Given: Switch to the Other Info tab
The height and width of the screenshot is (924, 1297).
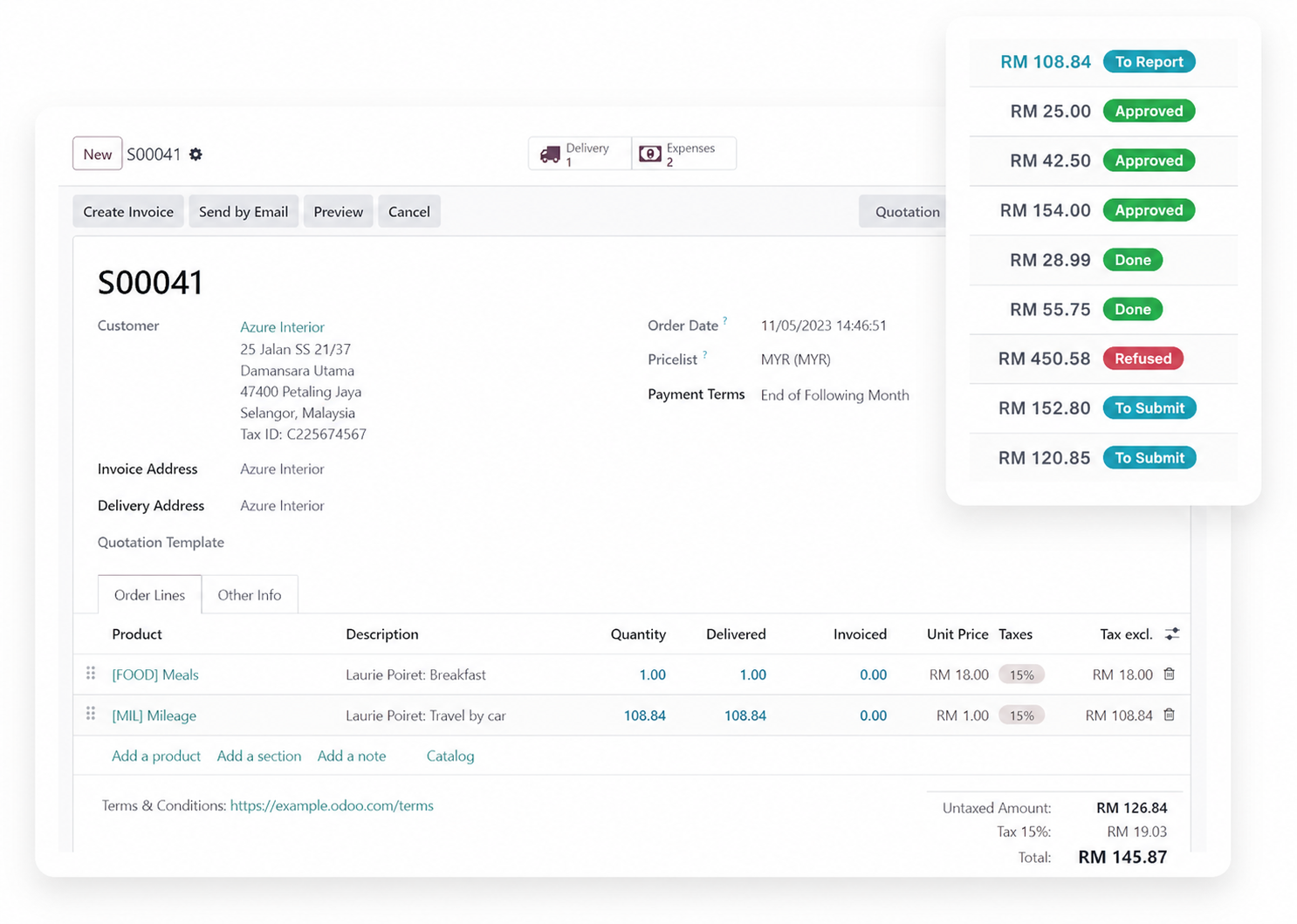Looking at the screenshot, I should [249, 595].
